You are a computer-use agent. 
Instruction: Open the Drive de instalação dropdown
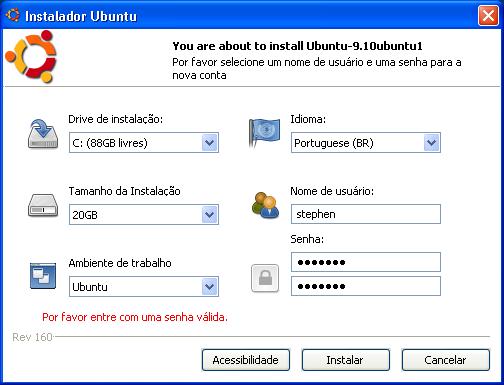click(144, 143)
